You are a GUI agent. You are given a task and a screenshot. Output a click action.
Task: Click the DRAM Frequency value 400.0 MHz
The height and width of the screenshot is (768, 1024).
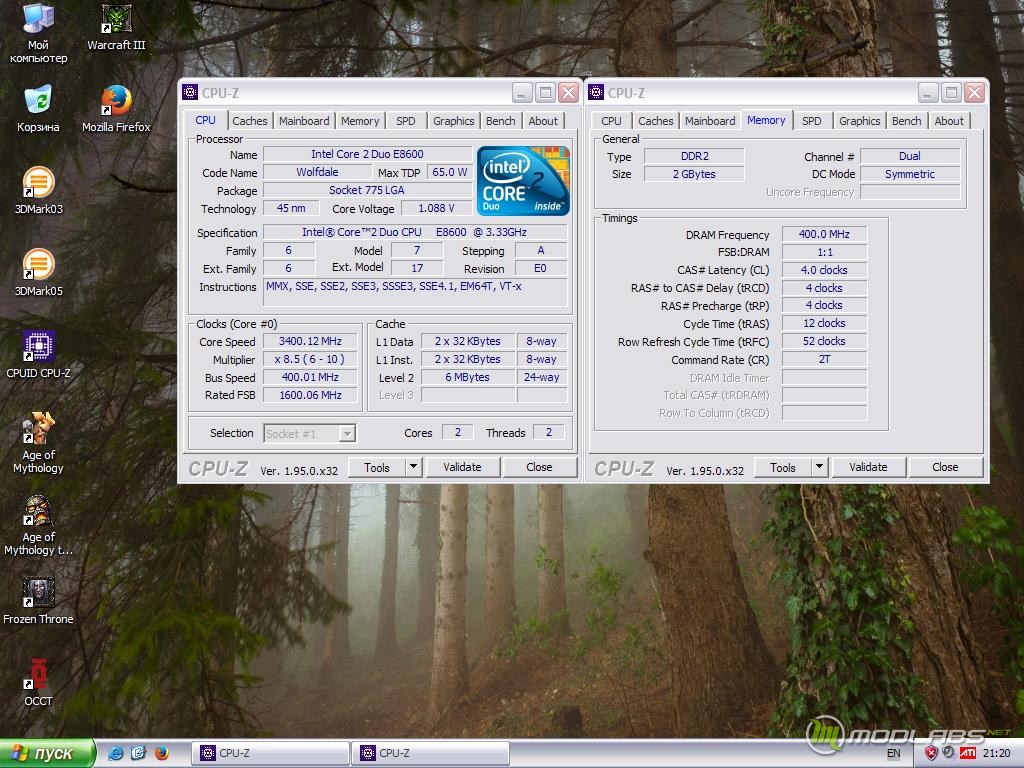[824, 234]
